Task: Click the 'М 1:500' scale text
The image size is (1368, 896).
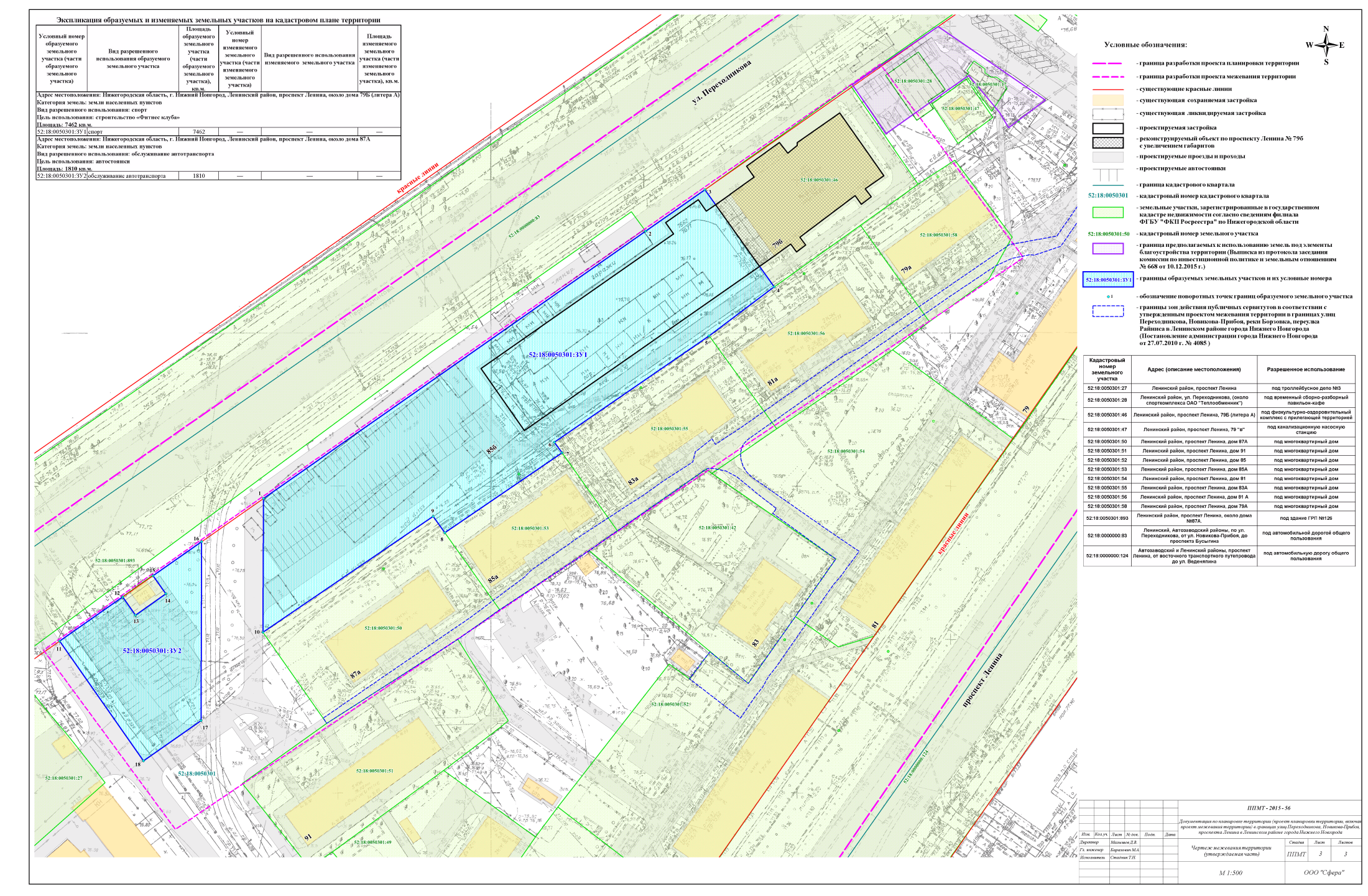Action: pyautogui.click(x=1231, y=873)
